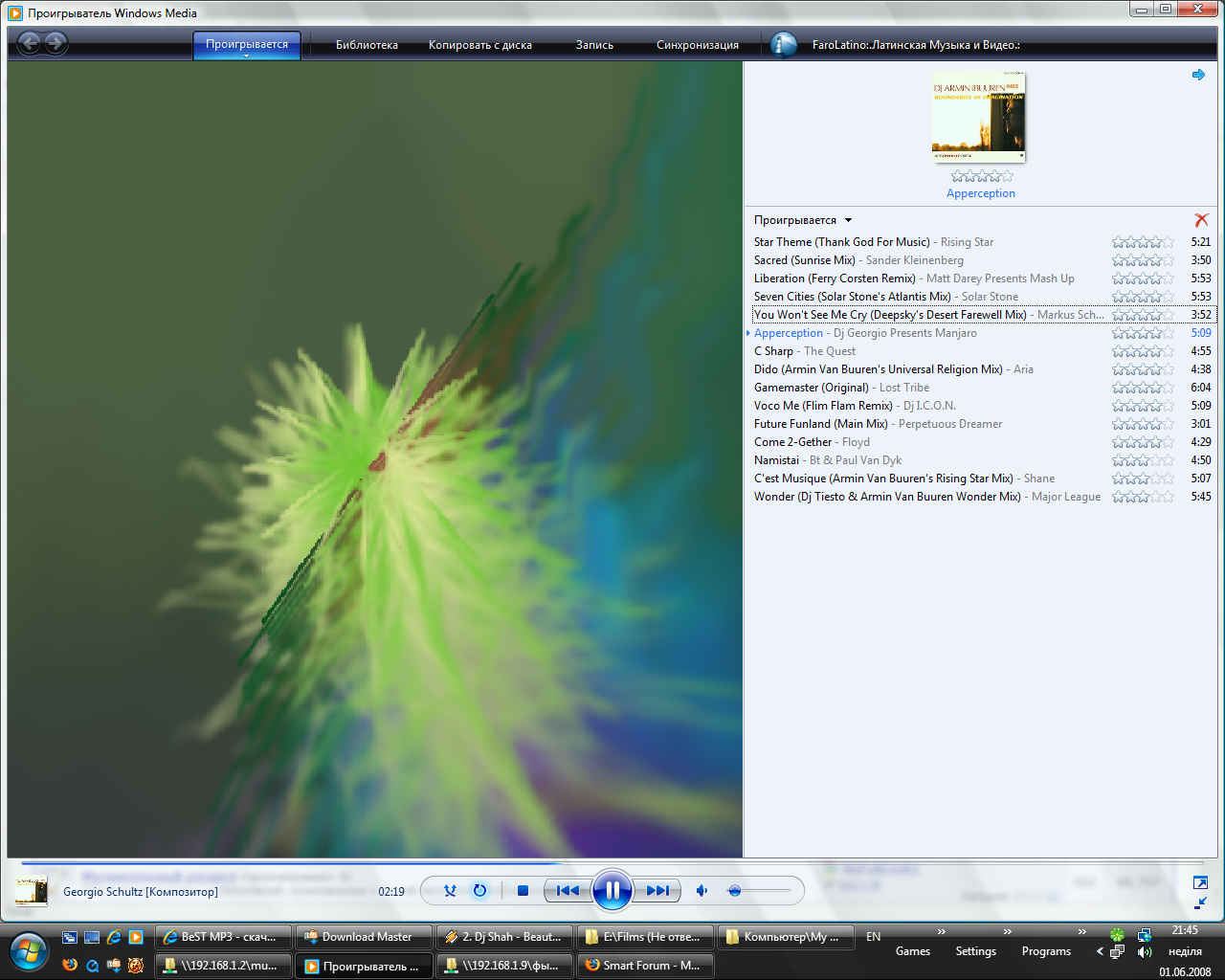The height and width of the screenshot is (980, 1225).
Task: Expand the Settings toolbar chevron
Action: (x=1007, y=931)
